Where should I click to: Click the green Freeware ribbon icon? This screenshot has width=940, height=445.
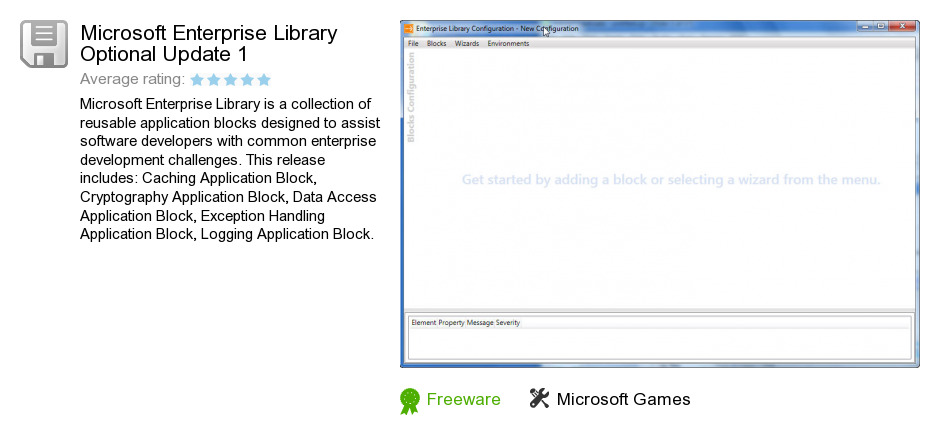[x=410, y=401]
